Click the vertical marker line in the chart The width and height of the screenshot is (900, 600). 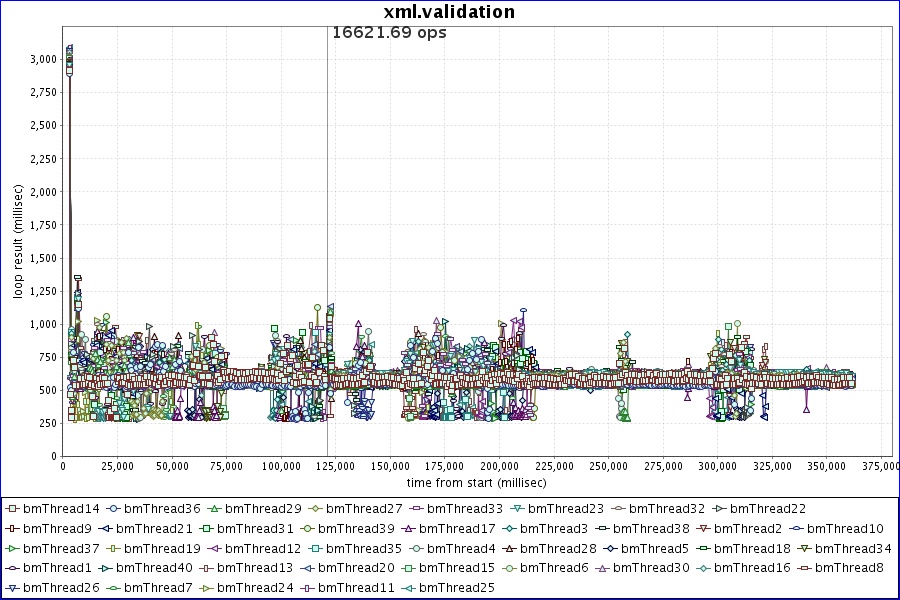[x=327, y=250]
